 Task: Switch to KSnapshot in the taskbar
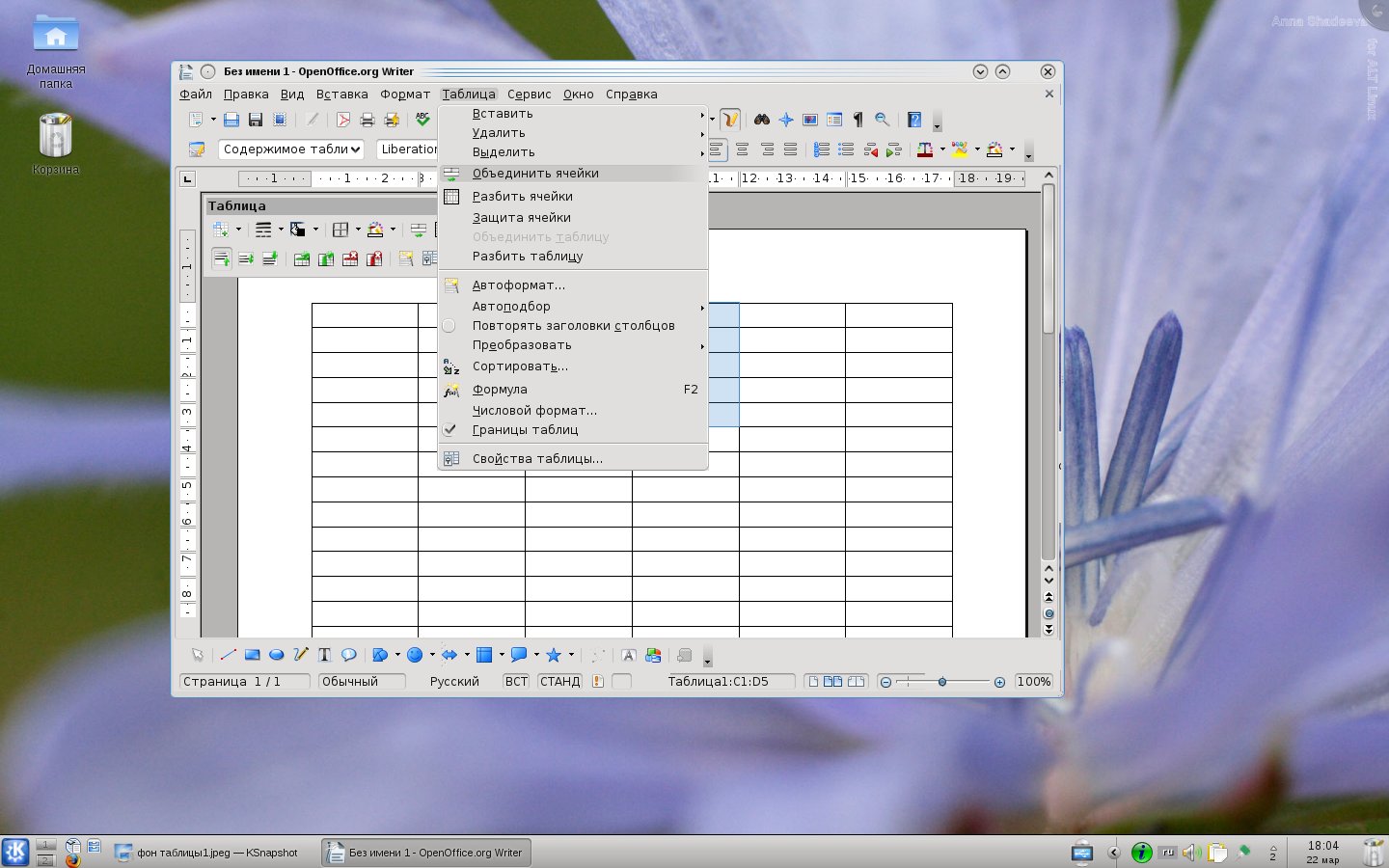pyautogui.click(x=207, y=853)
